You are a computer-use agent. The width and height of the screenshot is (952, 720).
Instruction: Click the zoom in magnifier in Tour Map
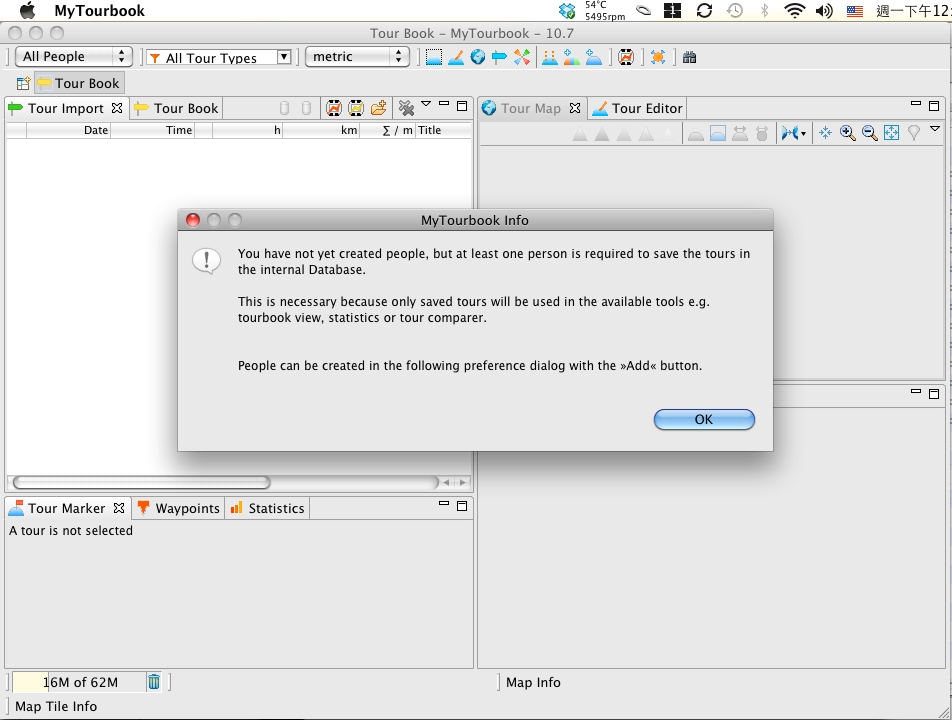click(x=848, y=132)
